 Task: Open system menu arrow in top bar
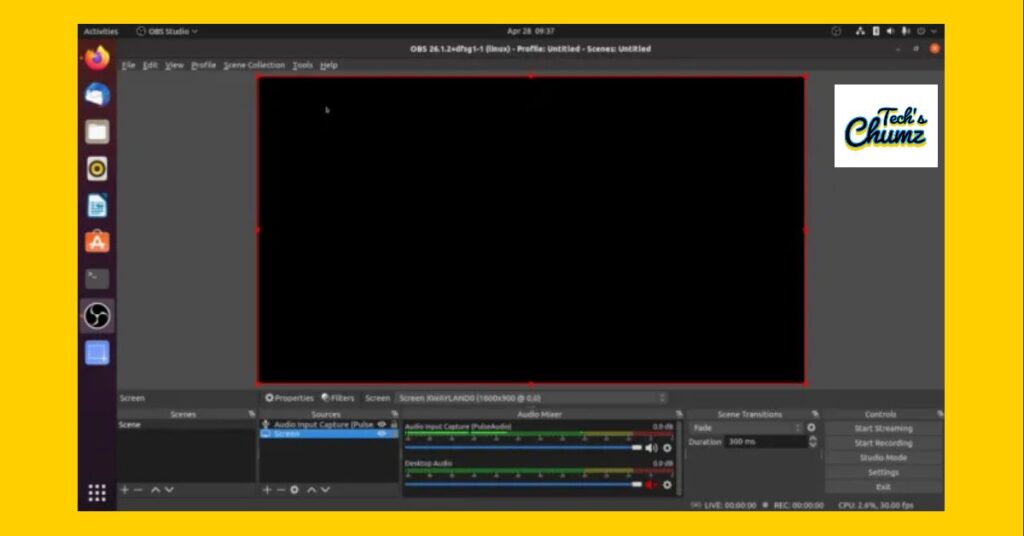[x=934, y=31]
